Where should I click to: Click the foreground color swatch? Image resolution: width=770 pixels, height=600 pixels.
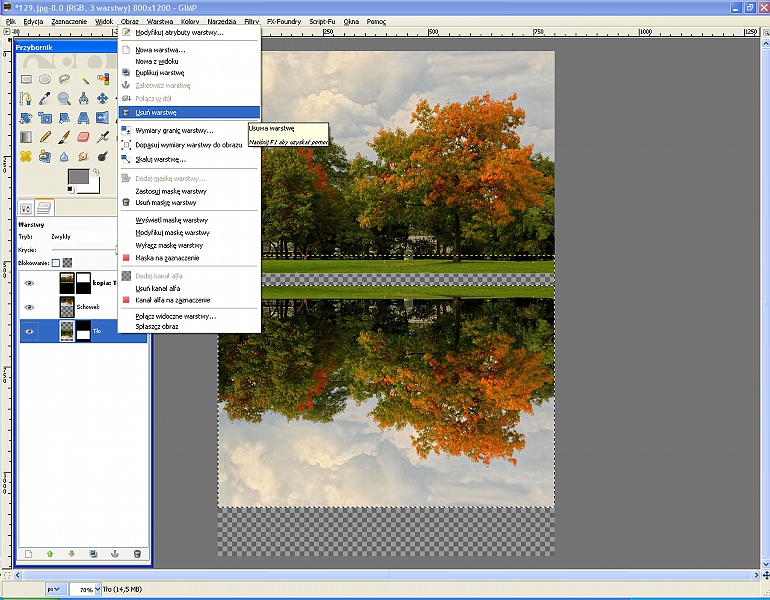pos(77,177)
